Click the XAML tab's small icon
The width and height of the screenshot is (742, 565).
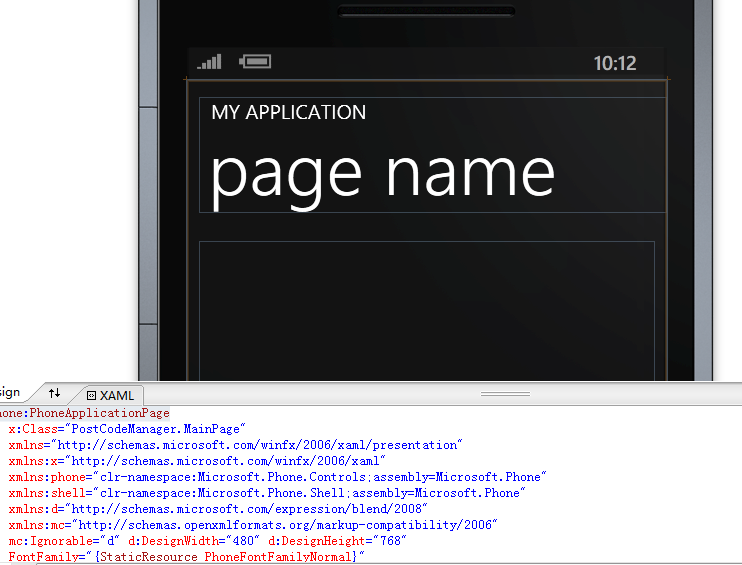point(91,396)
